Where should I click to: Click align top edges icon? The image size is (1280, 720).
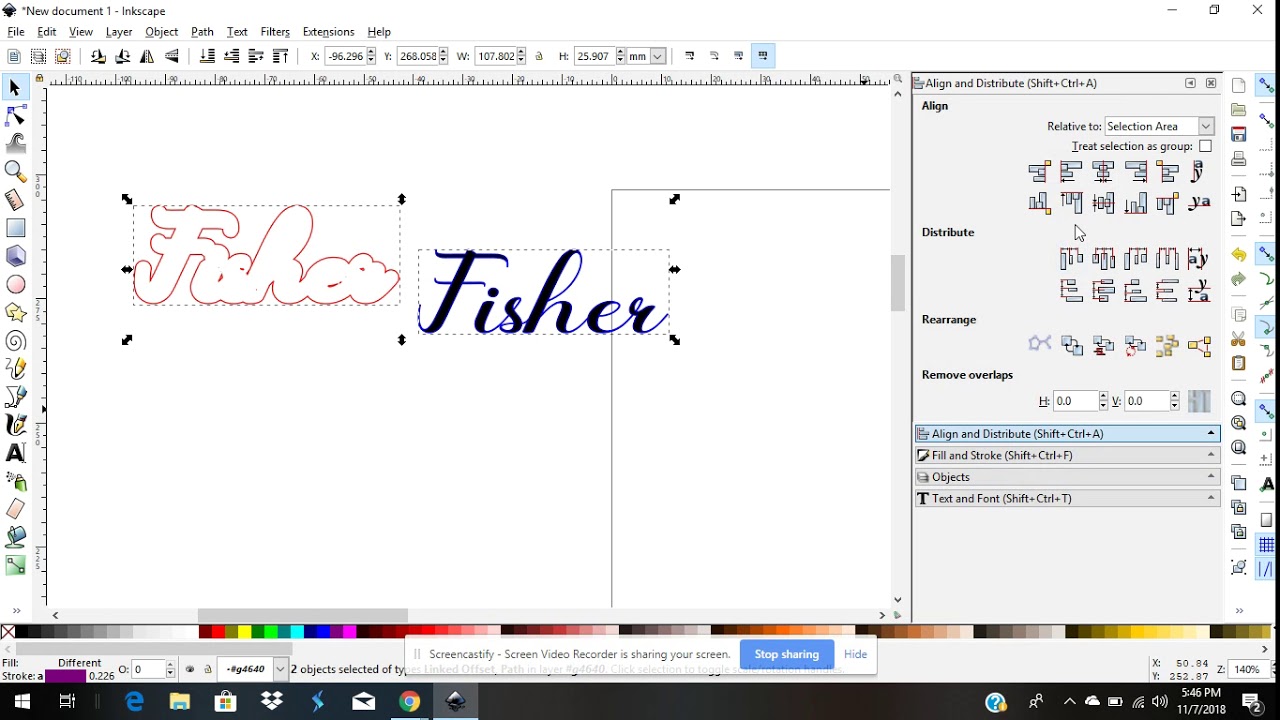point(1071,203)
